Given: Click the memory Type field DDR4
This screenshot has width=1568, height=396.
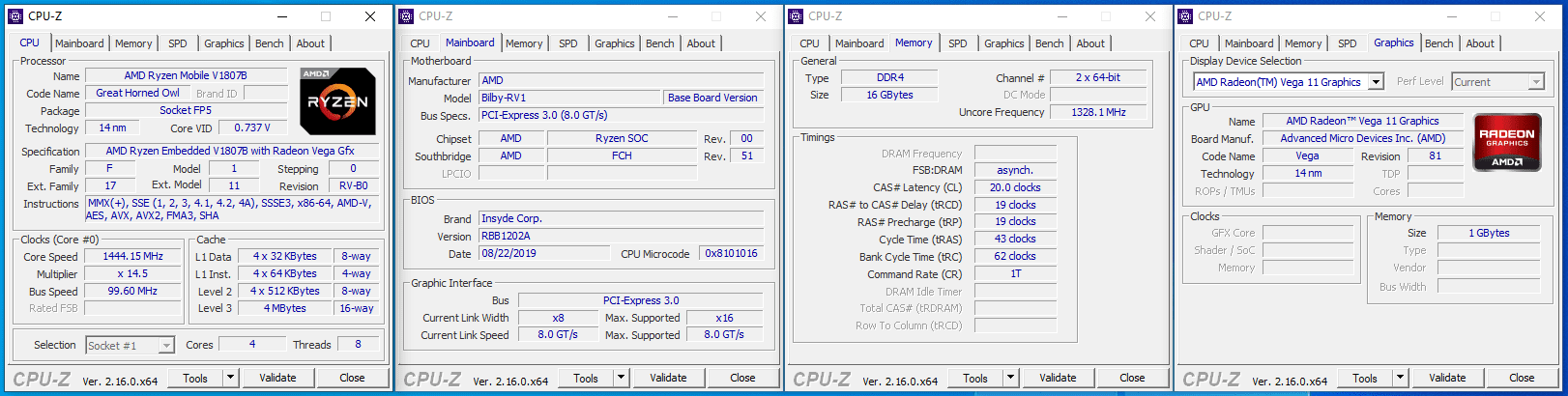Looking at the screenshot, I should (890, 77).
